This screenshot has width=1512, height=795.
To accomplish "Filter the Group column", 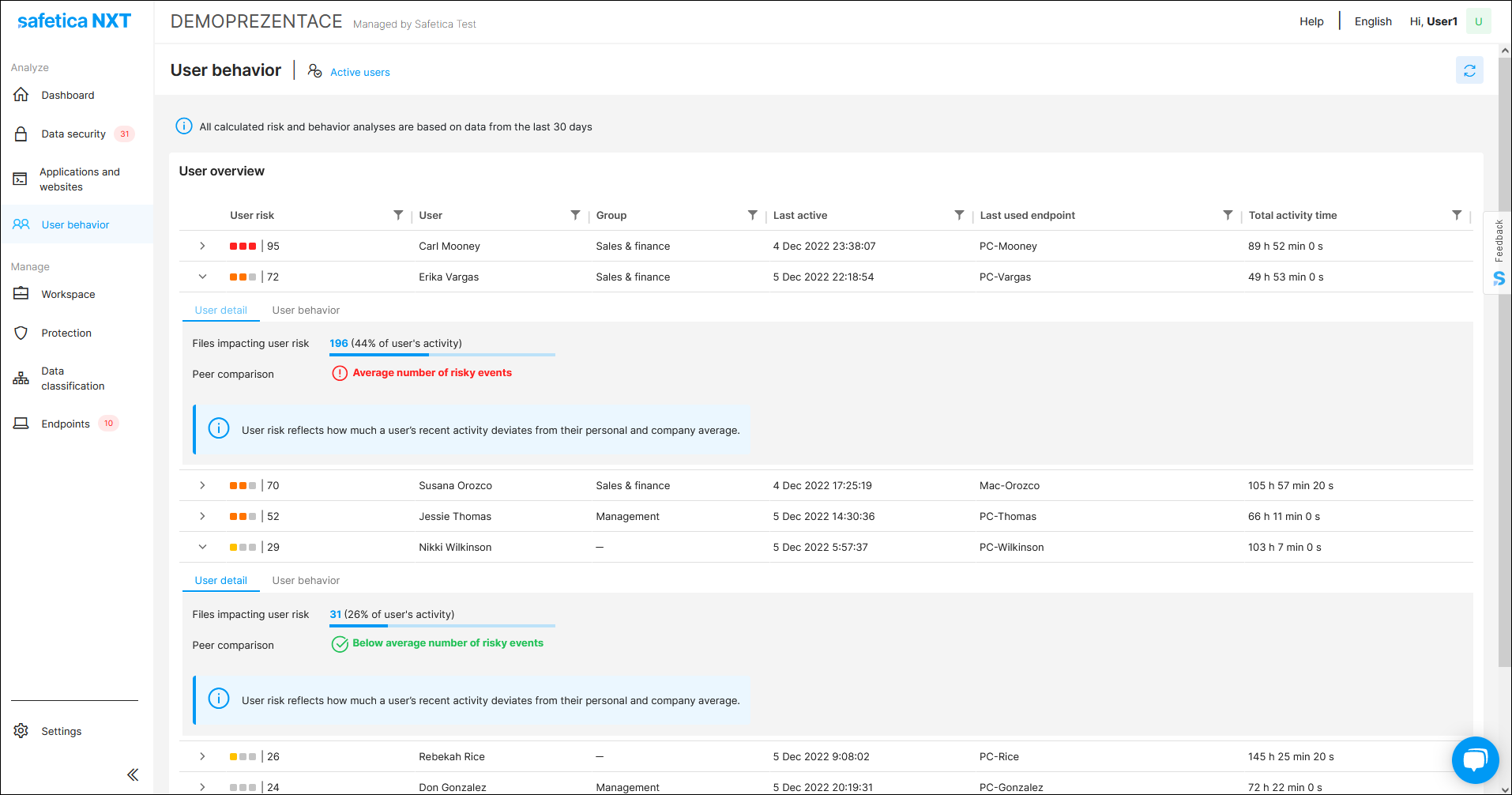I will click(x=752, y=215).
